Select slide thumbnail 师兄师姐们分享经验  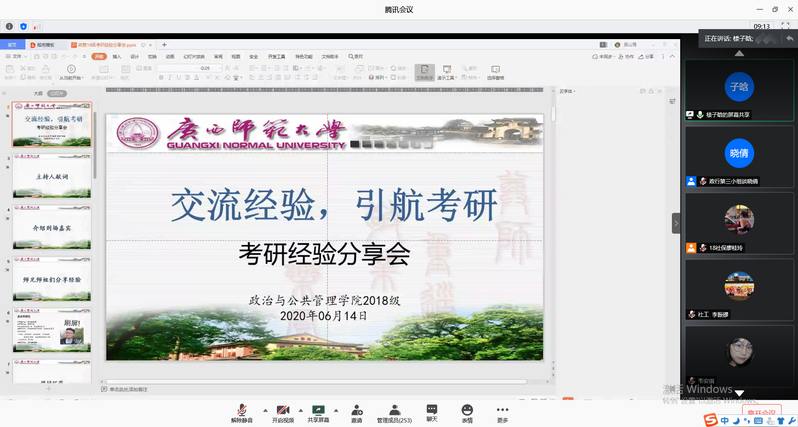click(52, 279)
